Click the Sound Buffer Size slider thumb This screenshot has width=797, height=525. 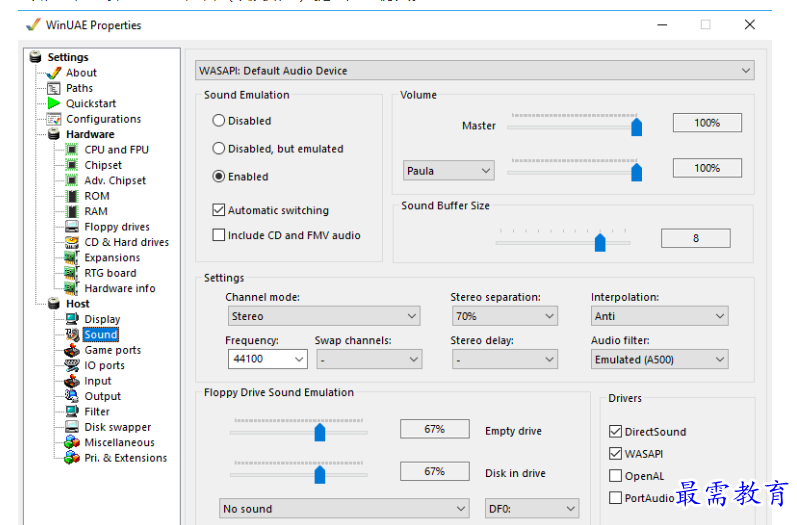tap(600, 242)
